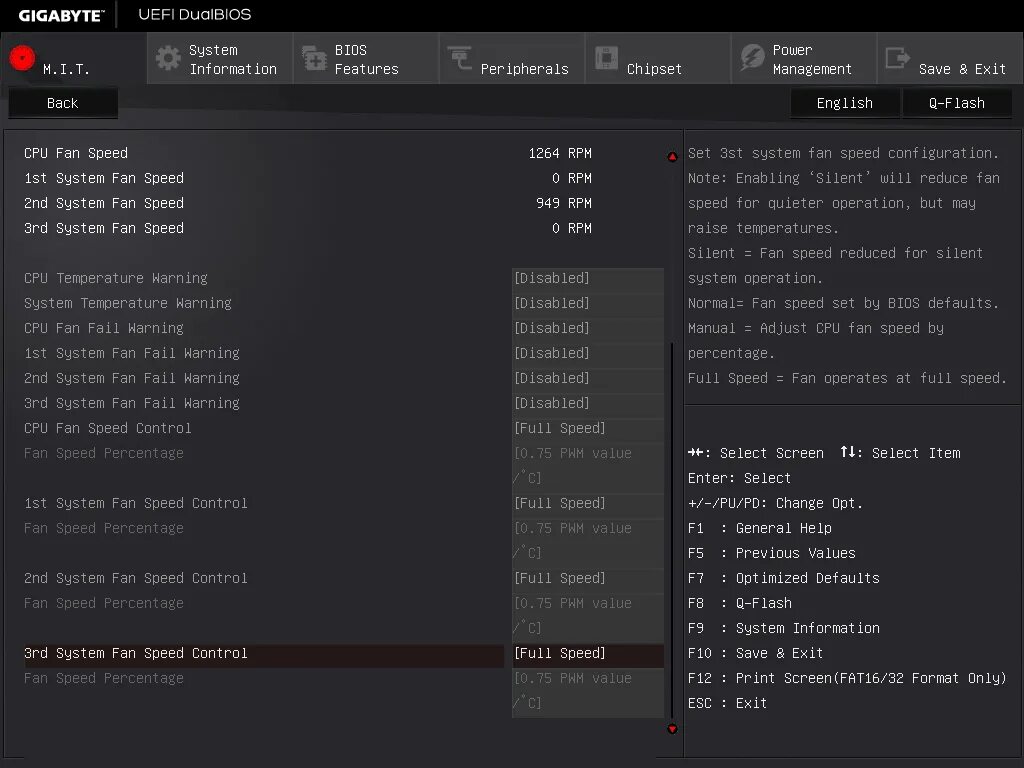Click the 2nd System Fan Speed 949 RPM reading
1024x768 pixels.
(x=564, y=203)
